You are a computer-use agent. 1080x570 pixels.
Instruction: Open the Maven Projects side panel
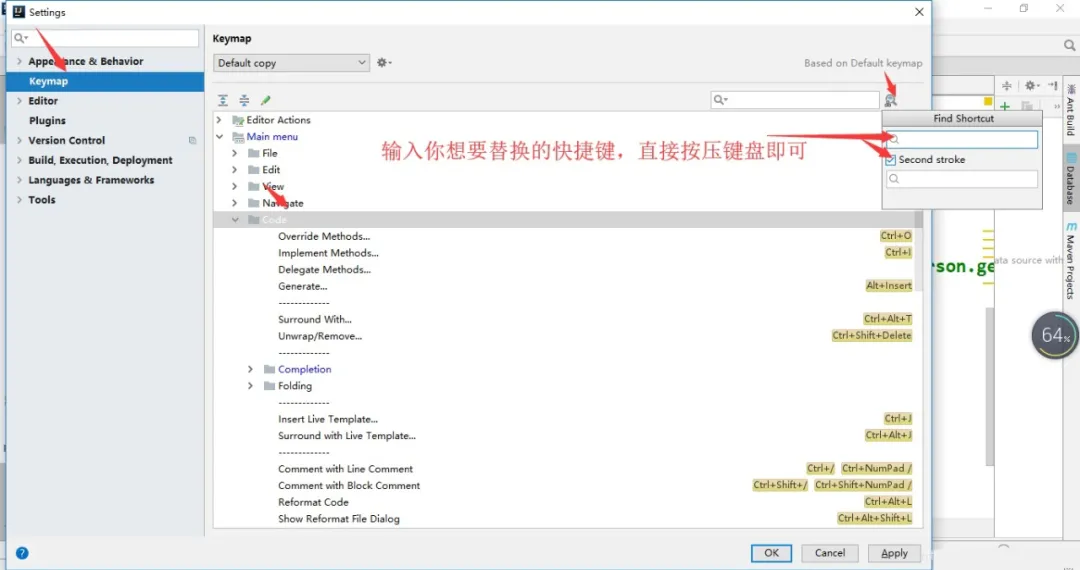coord(1070,262)
